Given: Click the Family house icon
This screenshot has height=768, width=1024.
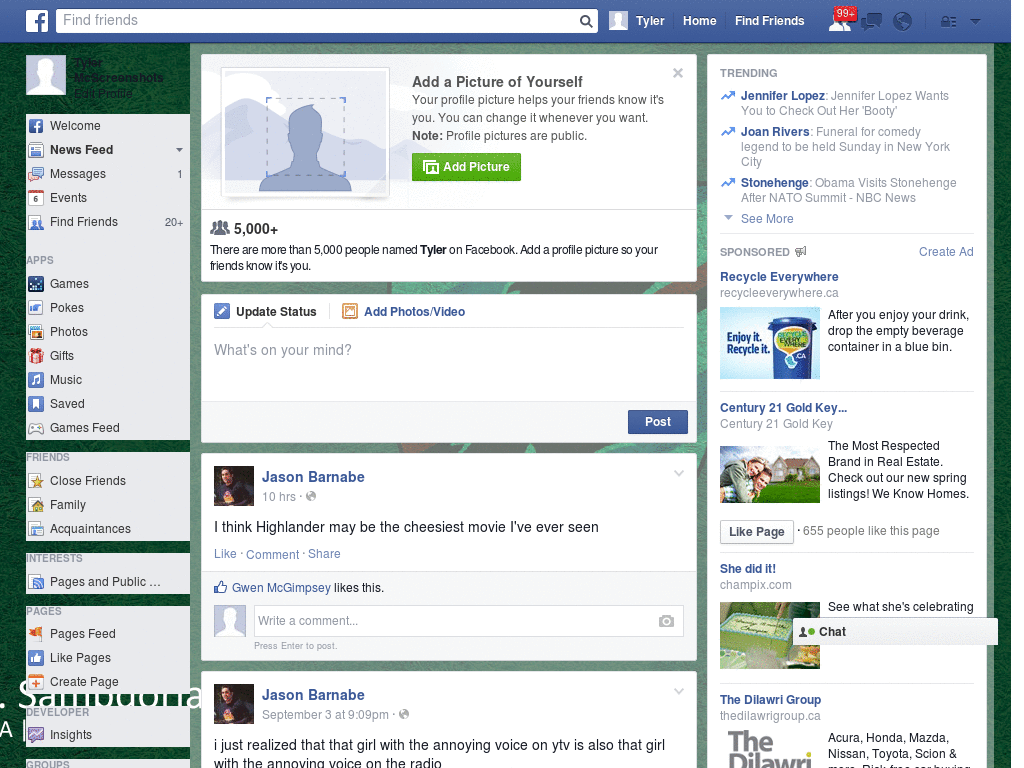Looking at the screenshot, I should (x=36, y=505).
